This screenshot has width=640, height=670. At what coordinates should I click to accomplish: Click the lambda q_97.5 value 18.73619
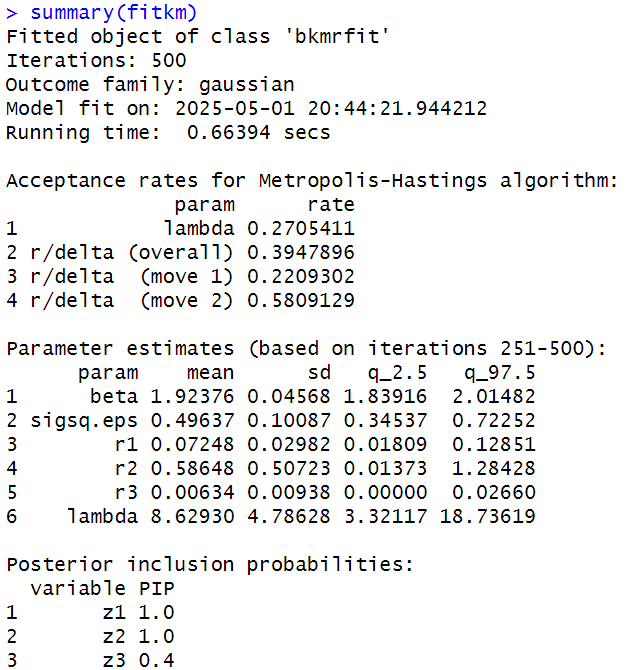pyautogui.click(x=487, y=516)
